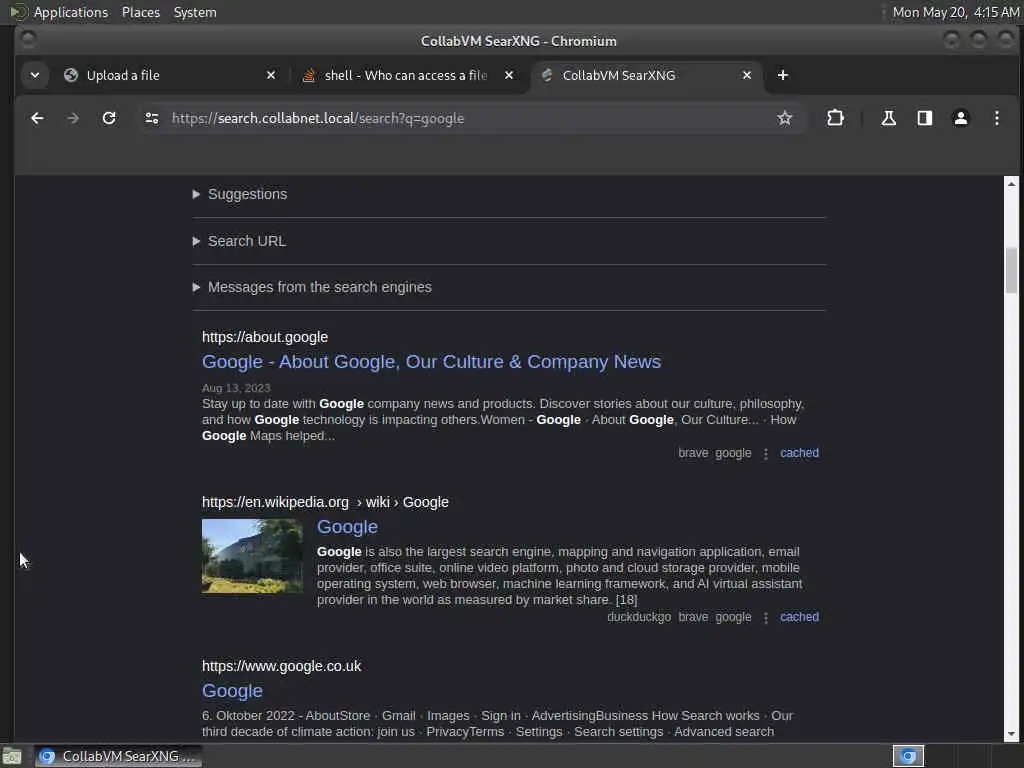Open the https://about.google URL link
Screen dimensions: 1024x768
pyautogui.click(x=264, y=337)
